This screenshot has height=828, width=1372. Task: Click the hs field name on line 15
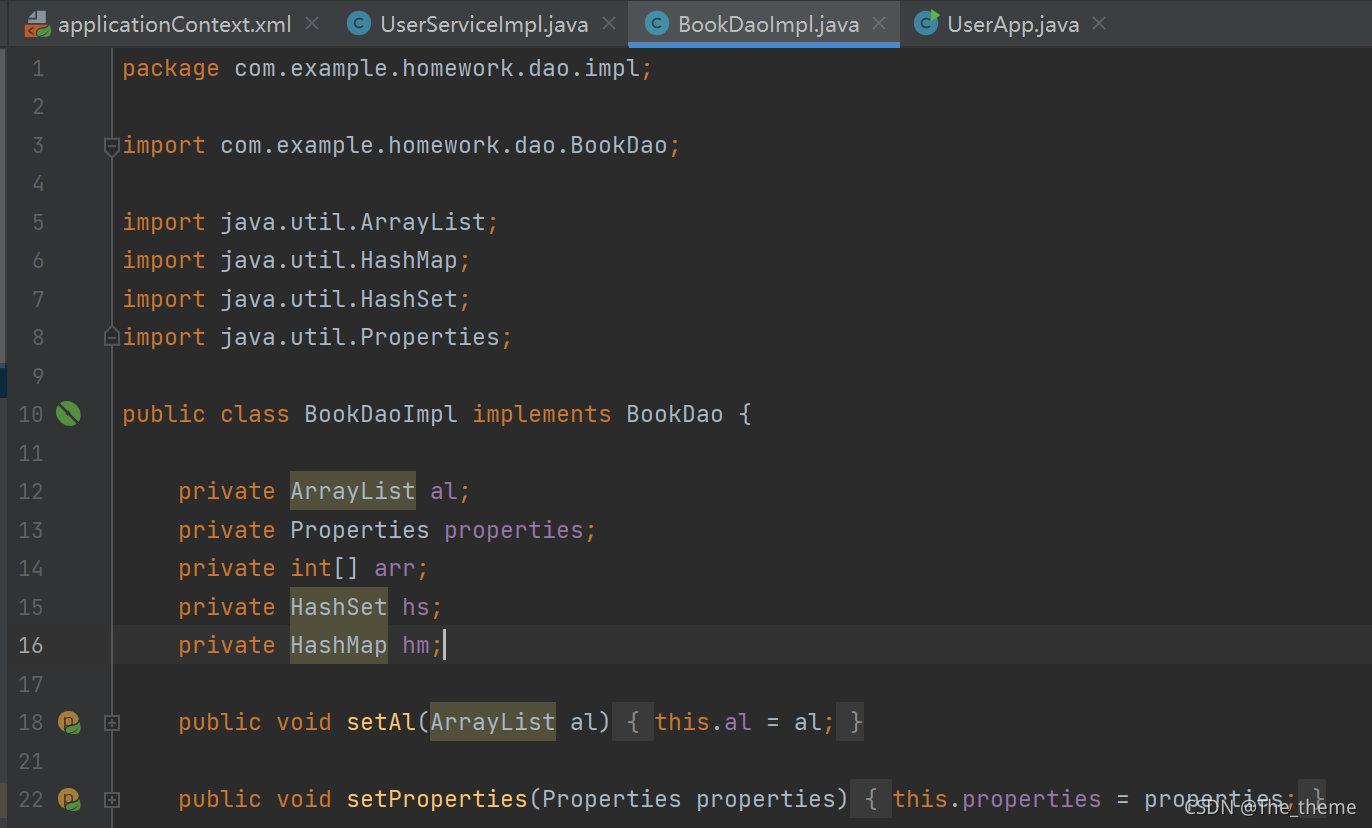(416, 607)
